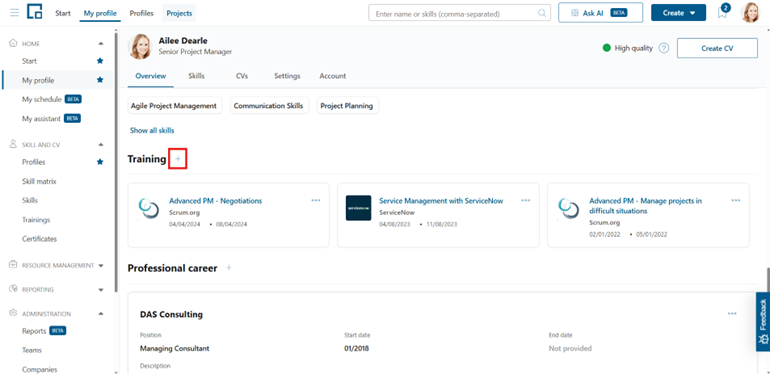Open the Feedback side tab

click(x=763, y=322)
